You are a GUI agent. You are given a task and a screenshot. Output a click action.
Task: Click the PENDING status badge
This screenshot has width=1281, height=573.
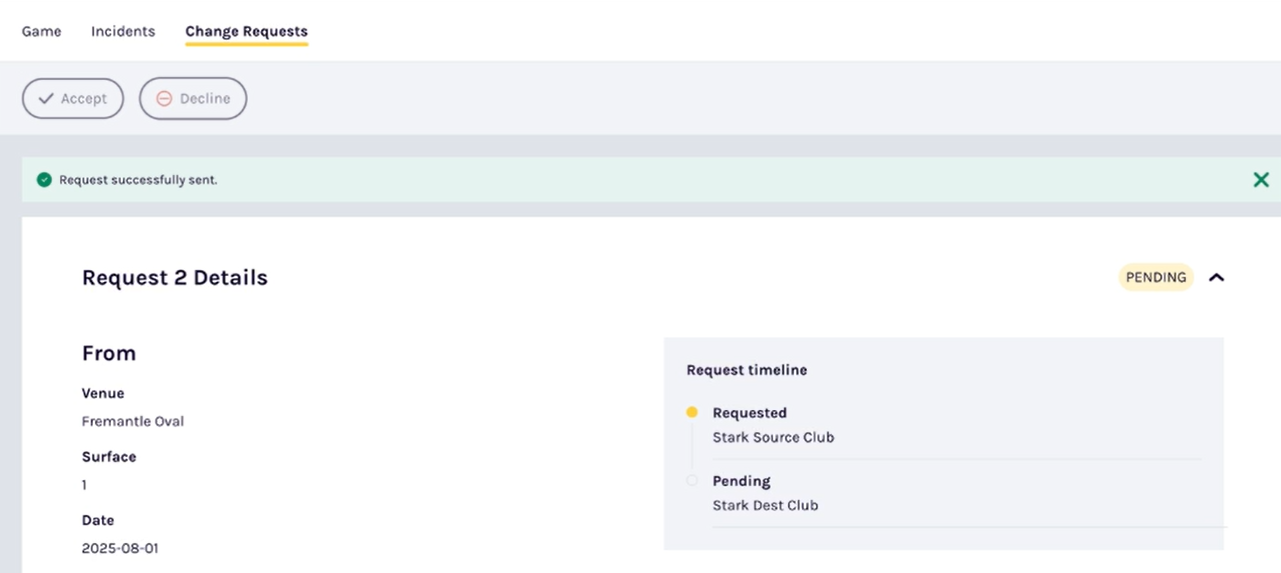tap(1156, 278)
